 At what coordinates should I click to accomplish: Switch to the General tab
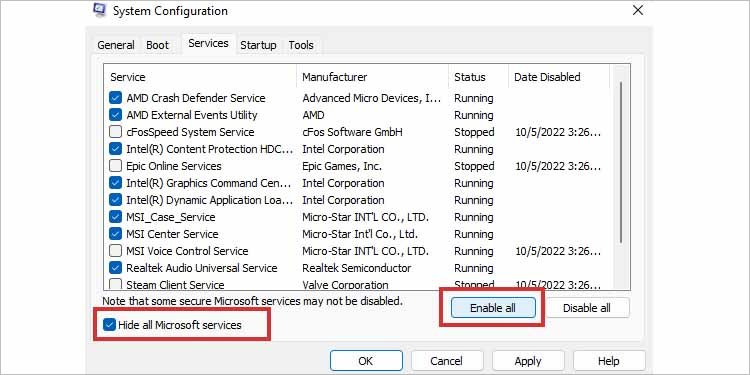[116, 45]
